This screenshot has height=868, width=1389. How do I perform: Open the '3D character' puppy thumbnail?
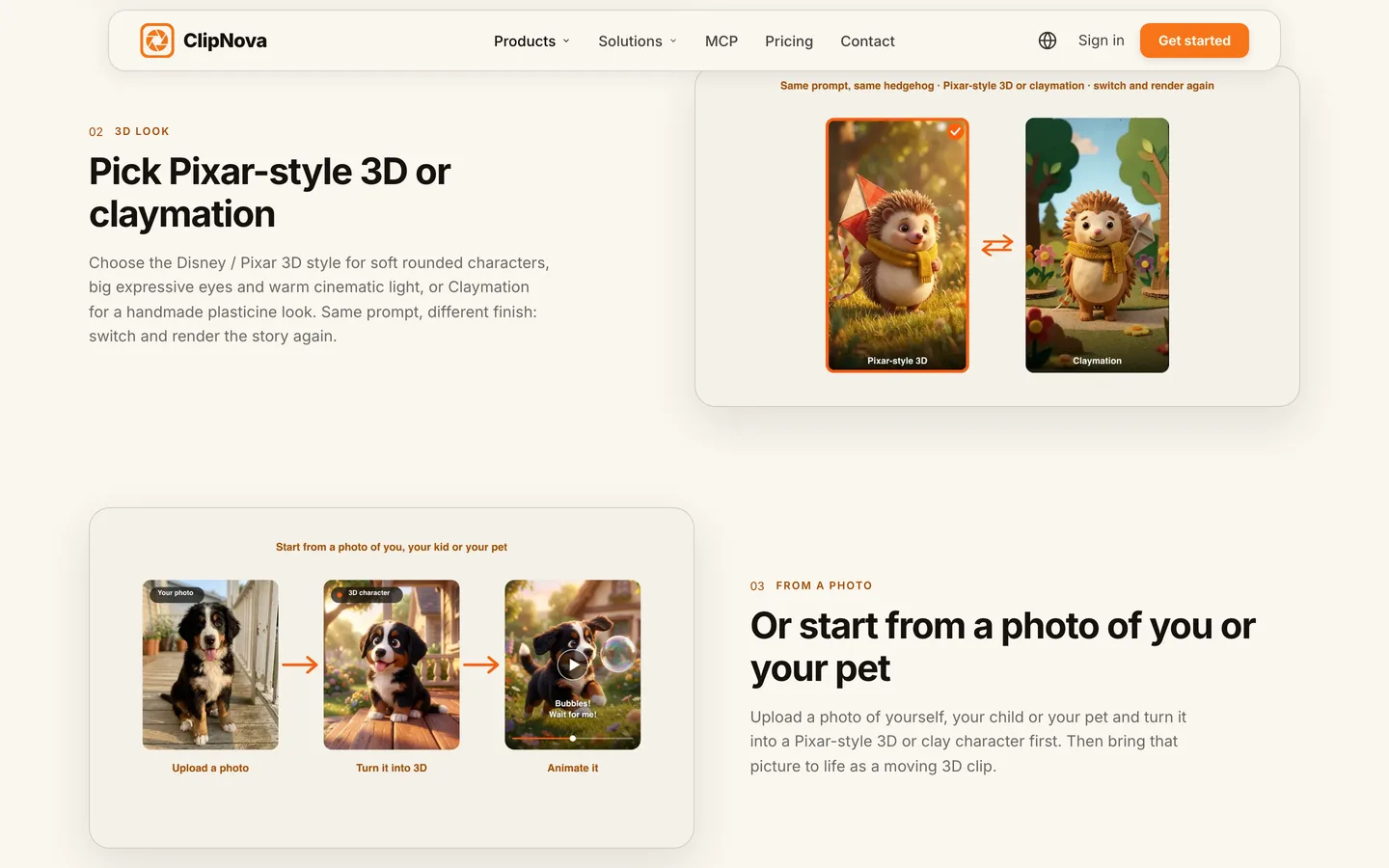392,665
